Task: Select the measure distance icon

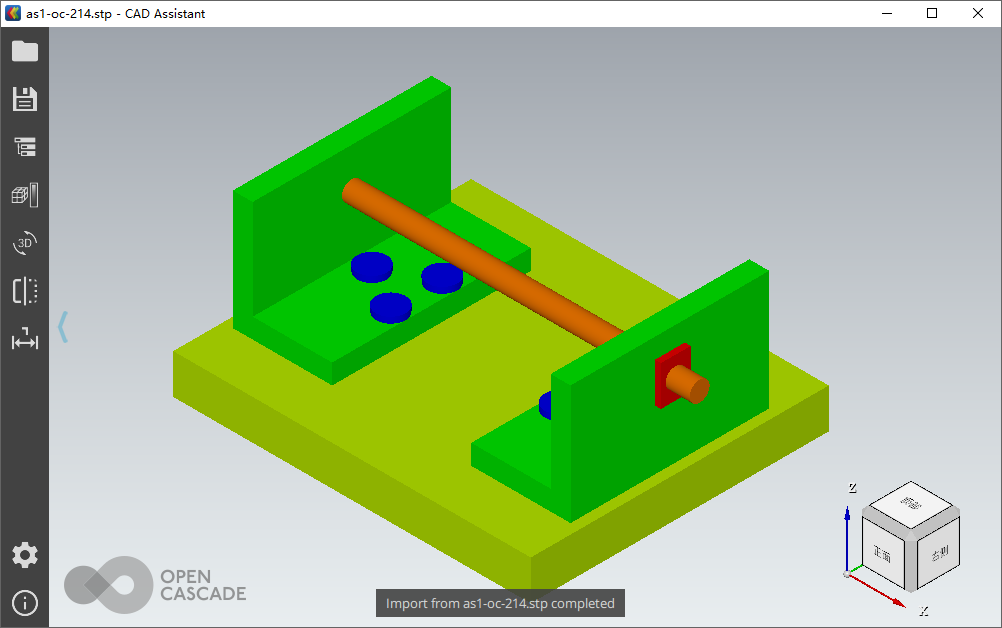Action: coord(25,339)
